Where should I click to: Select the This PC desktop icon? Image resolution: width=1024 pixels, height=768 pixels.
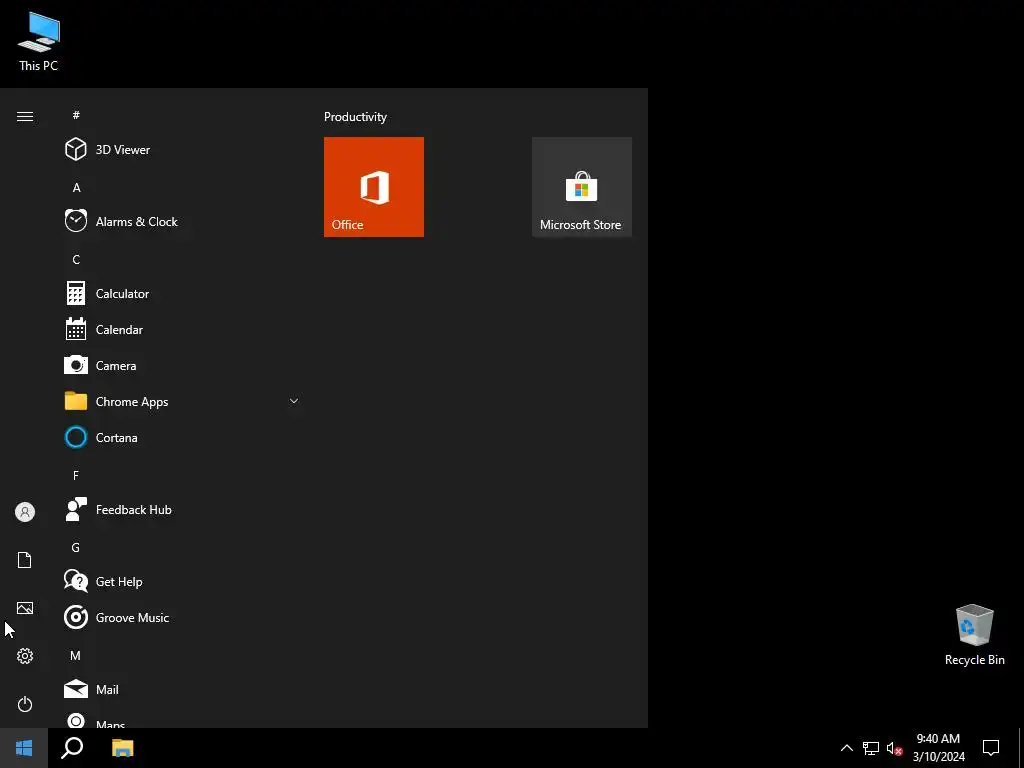pyautogui.click(x=39, y=42)
